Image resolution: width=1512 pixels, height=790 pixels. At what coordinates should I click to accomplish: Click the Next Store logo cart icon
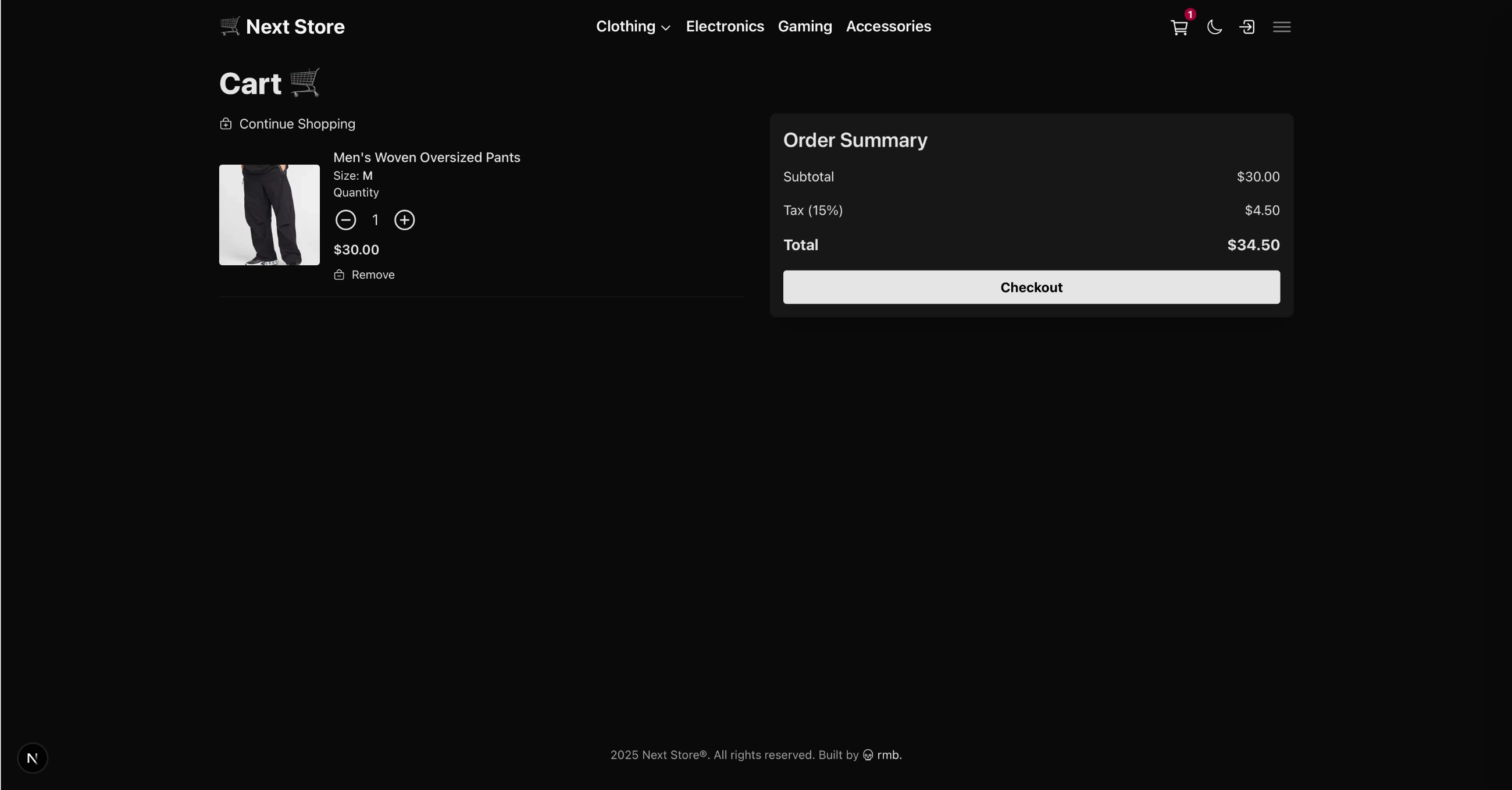pyautogui.click(x=230, y=26)
